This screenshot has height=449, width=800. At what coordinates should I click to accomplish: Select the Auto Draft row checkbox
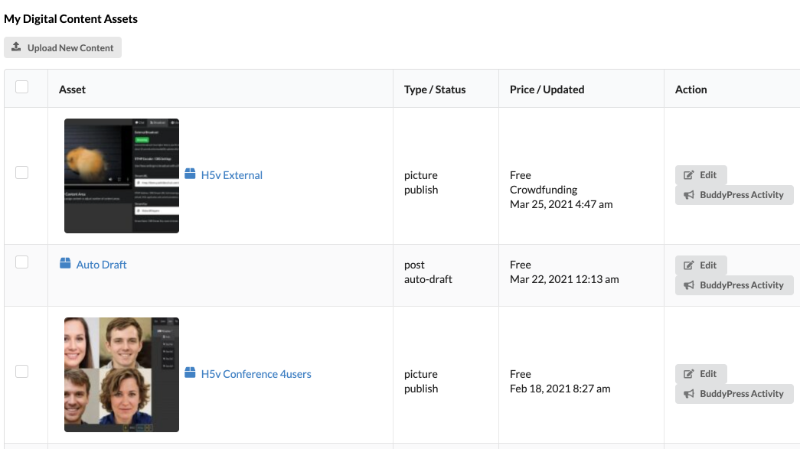click(22, 262)
